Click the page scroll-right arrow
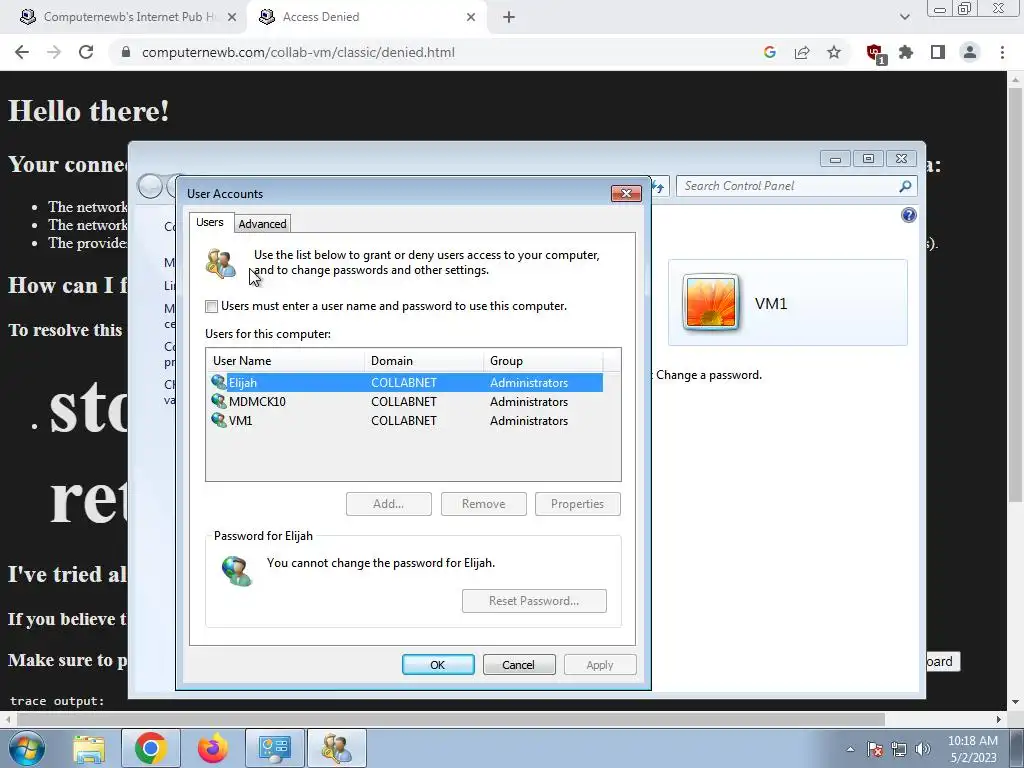This screenshot has width=1024, height=768. coord(999,719)
